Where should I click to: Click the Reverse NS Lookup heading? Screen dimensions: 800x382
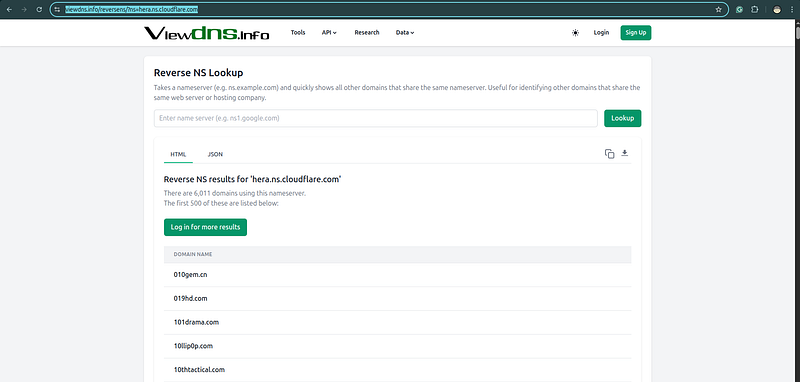198,72
